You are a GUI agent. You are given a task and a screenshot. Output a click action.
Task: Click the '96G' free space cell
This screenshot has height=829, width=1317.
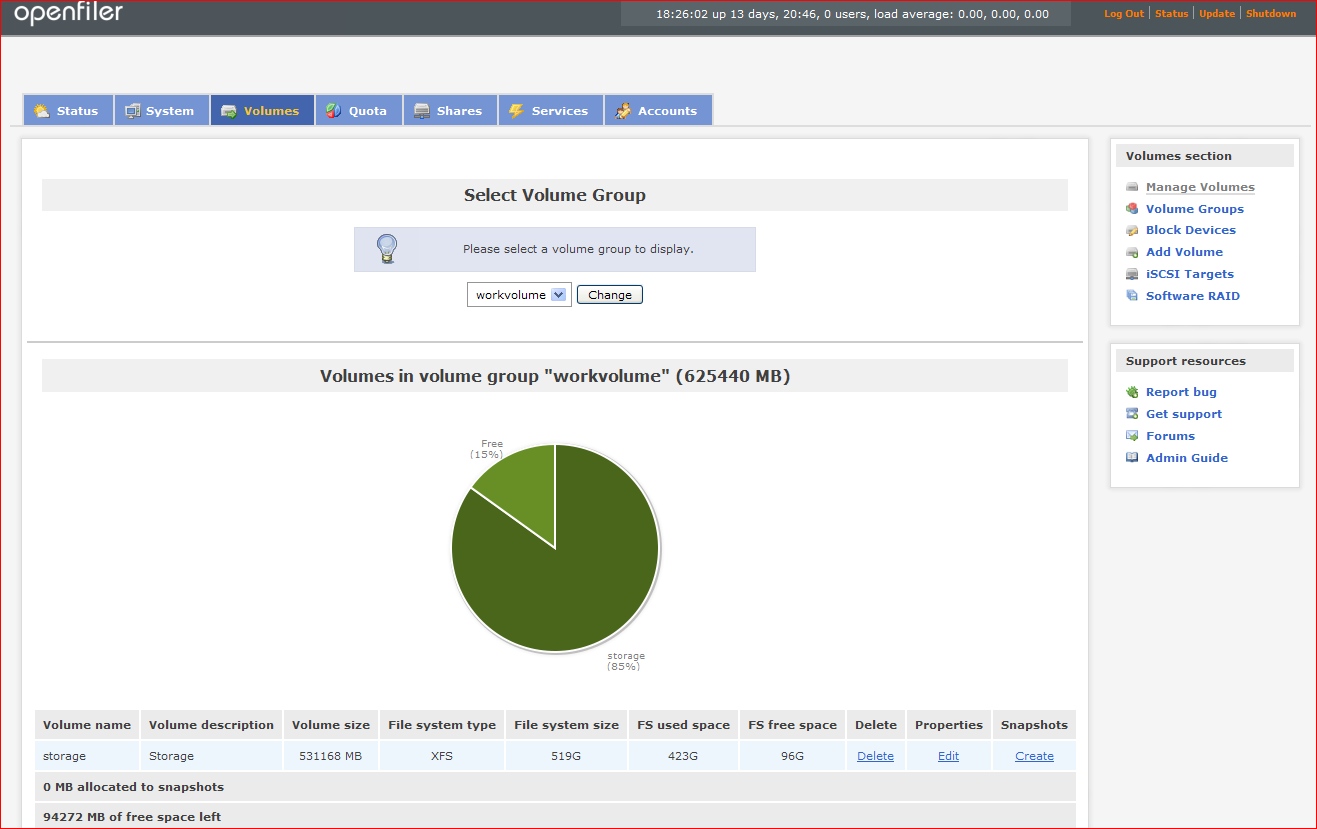click(792, 756)
